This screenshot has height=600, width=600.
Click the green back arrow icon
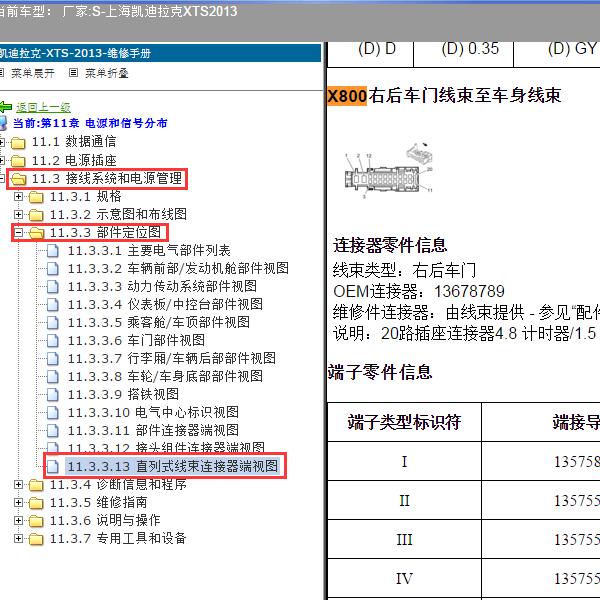tap(6, 107)
